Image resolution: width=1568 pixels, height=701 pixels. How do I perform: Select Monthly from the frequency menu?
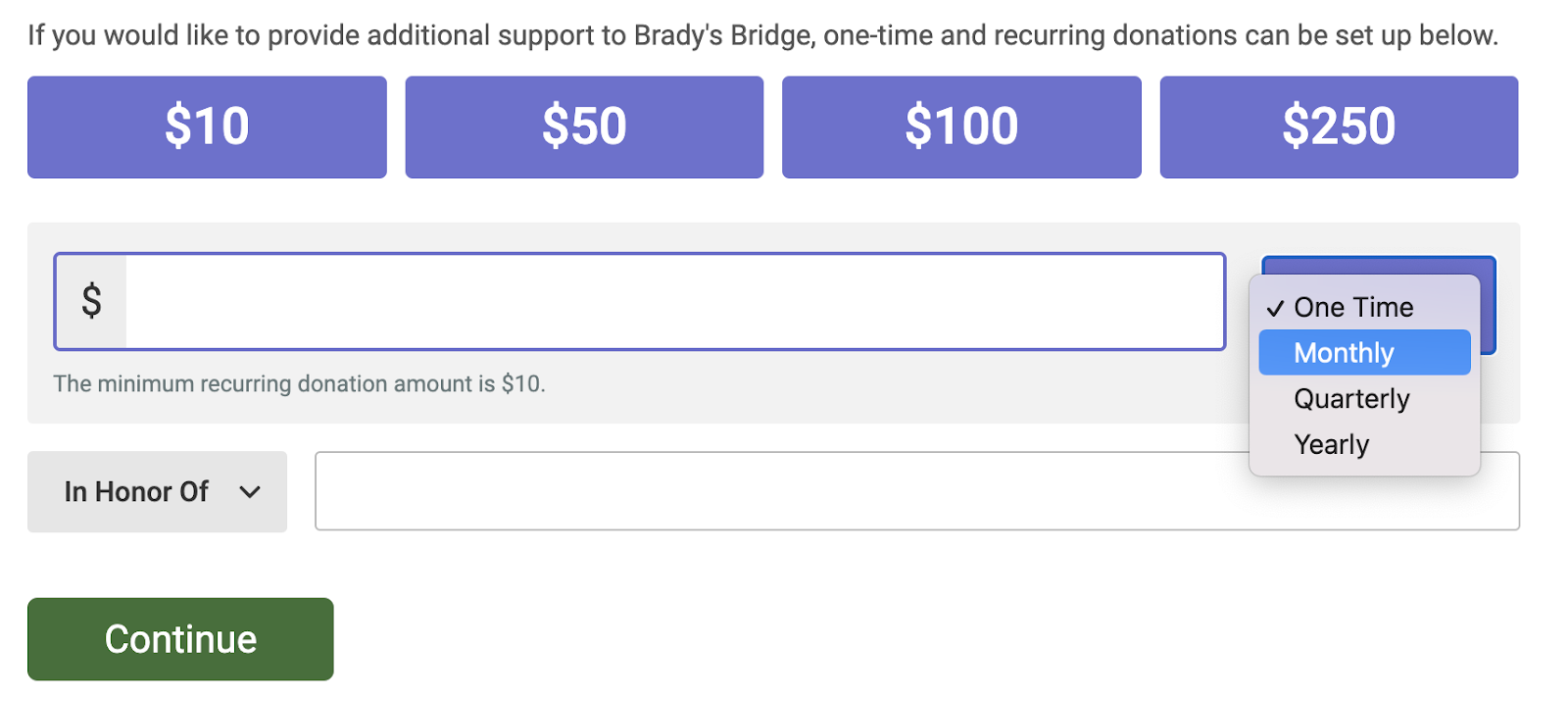pos(1344,353)
